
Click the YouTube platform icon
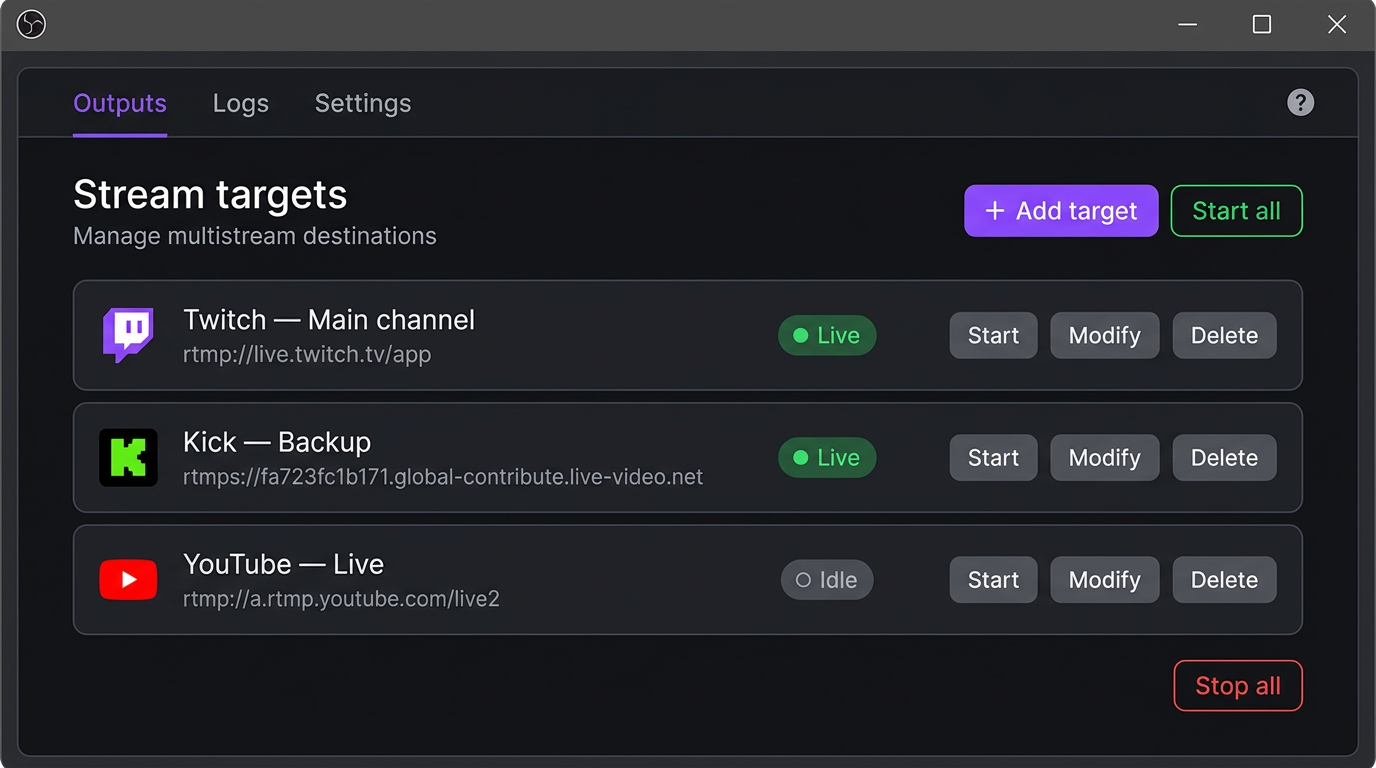click(128, 579)
